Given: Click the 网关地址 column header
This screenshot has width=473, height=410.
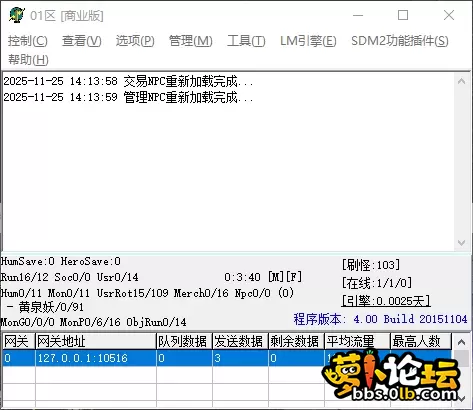Looking at the screenshot, I should tap(96, 341).
